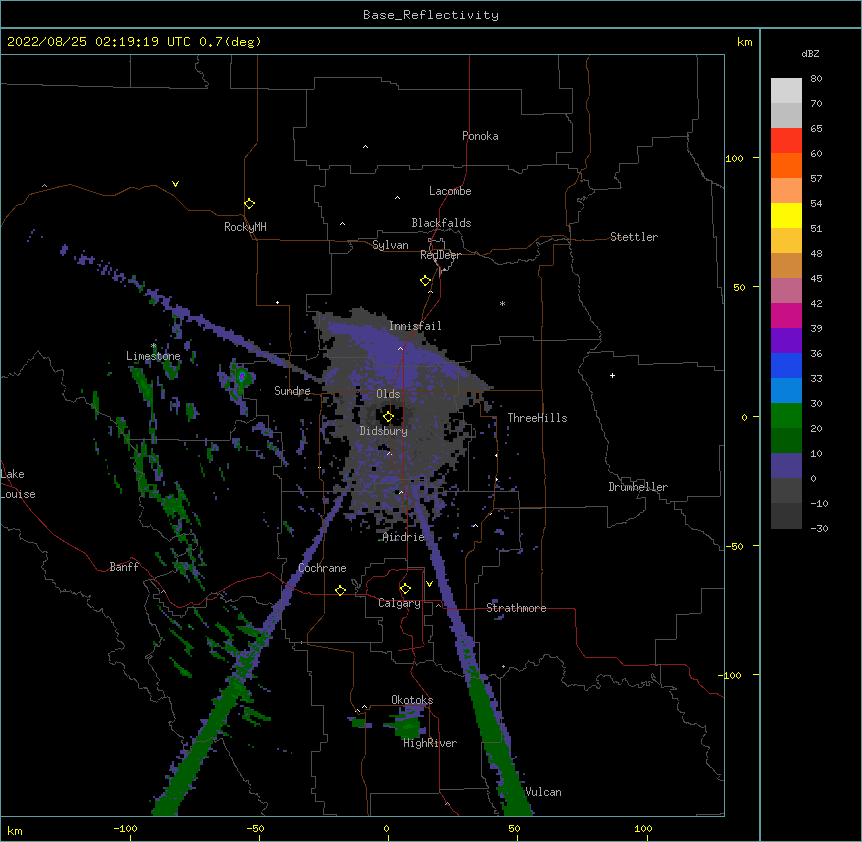Click the Airdrie label
862x842 pixels.
403,537
